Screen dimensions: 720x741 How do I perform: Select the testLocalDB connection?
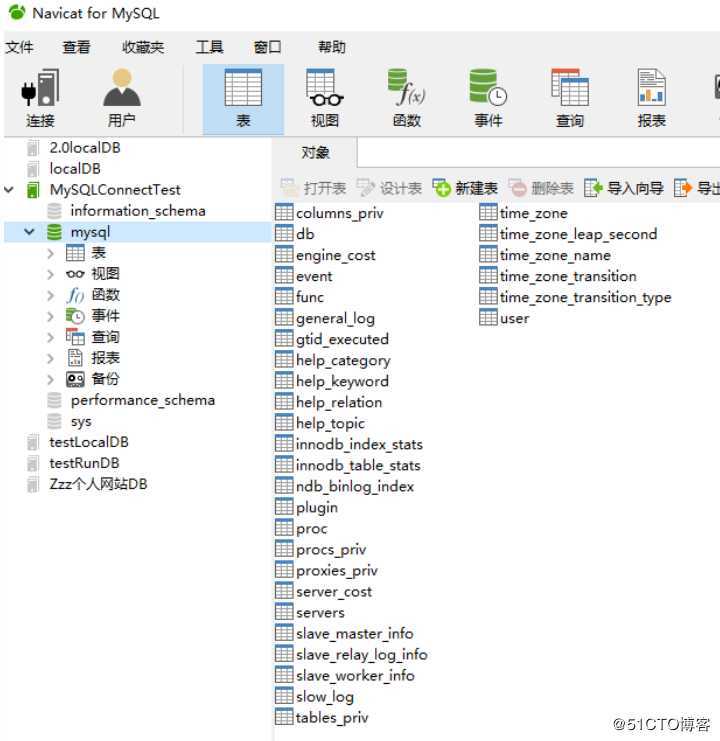point(89,442)
